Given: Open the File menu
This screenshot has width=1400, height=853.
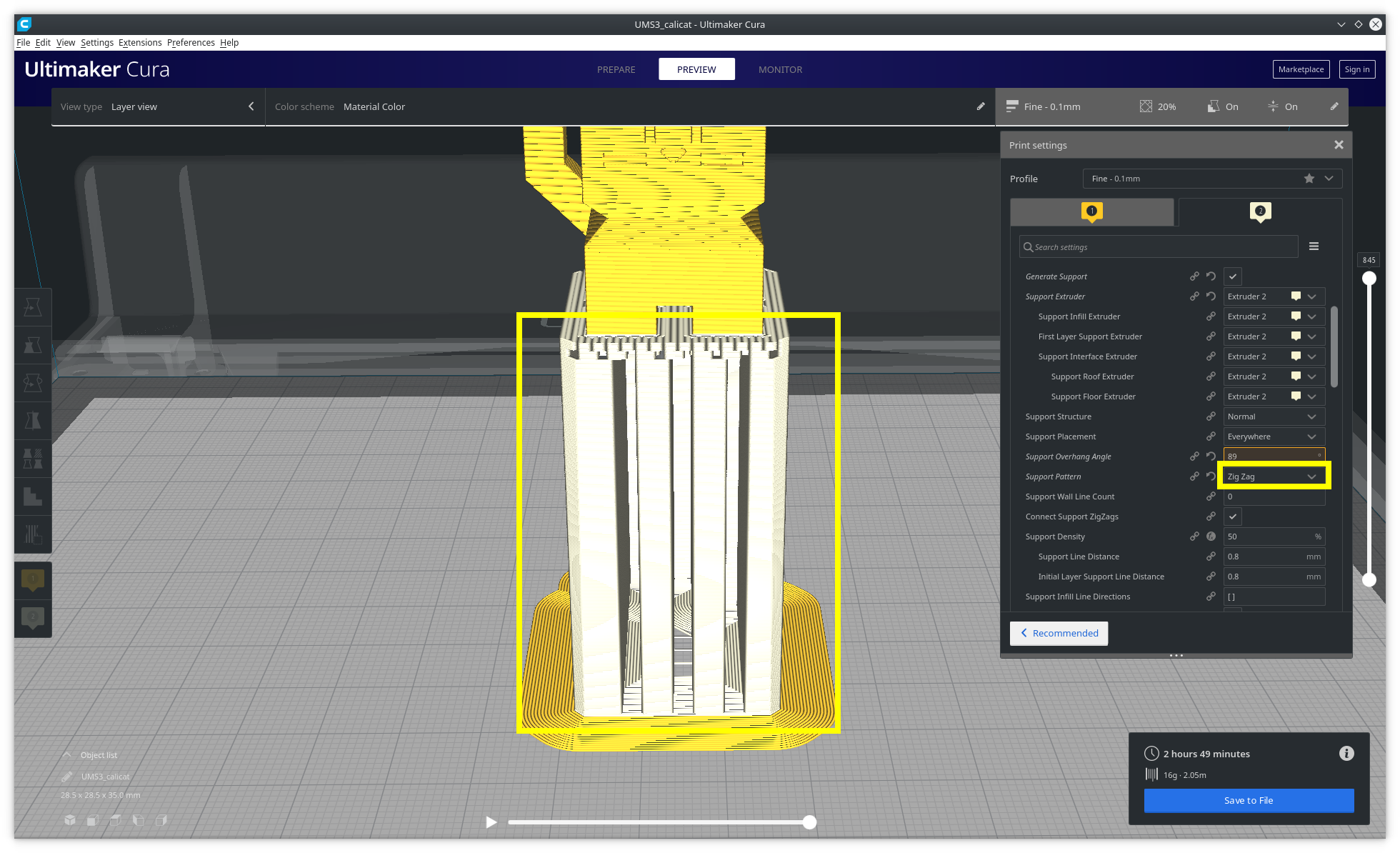Looking at the screenshot, I should coord(24,43).
